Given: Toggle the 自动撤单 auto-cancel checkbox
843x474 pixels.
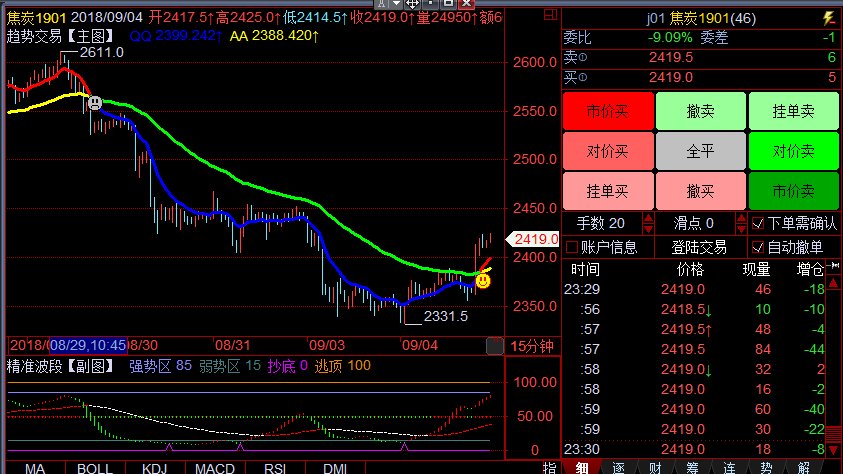Looking at the screenshot, I should pos(758,247).
